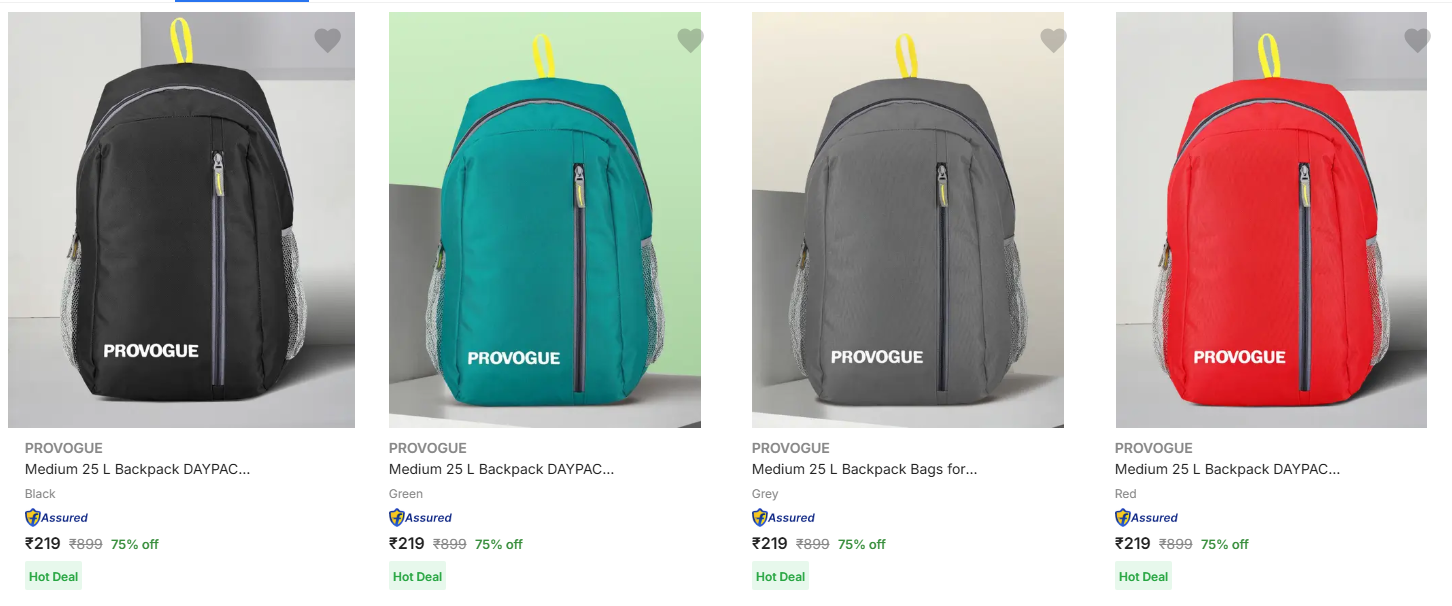This screenshot has height=606, width=1452.
Task: Click Assured badge under Green backpack
Action: coord(421,518)
